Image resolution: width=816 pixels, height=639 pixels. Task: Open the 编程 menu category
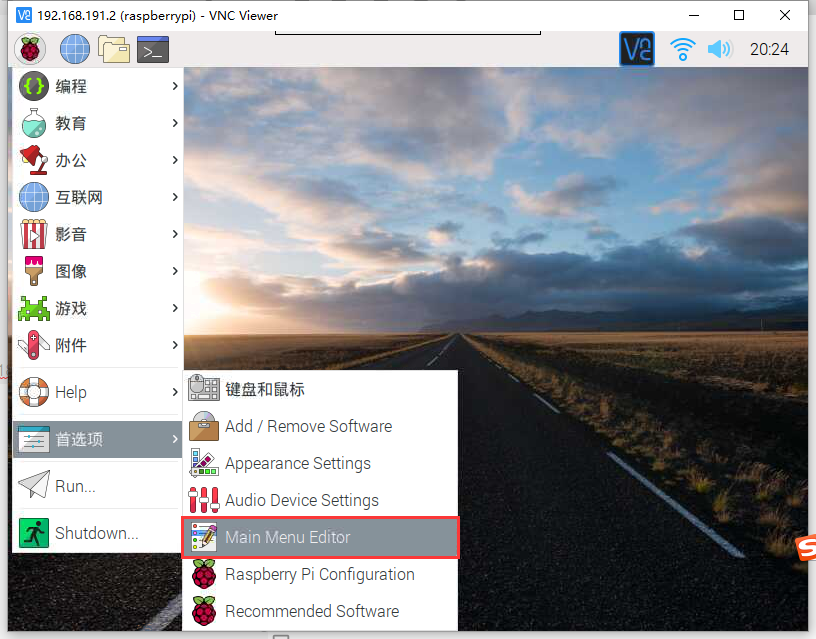(x=97, y=86)
